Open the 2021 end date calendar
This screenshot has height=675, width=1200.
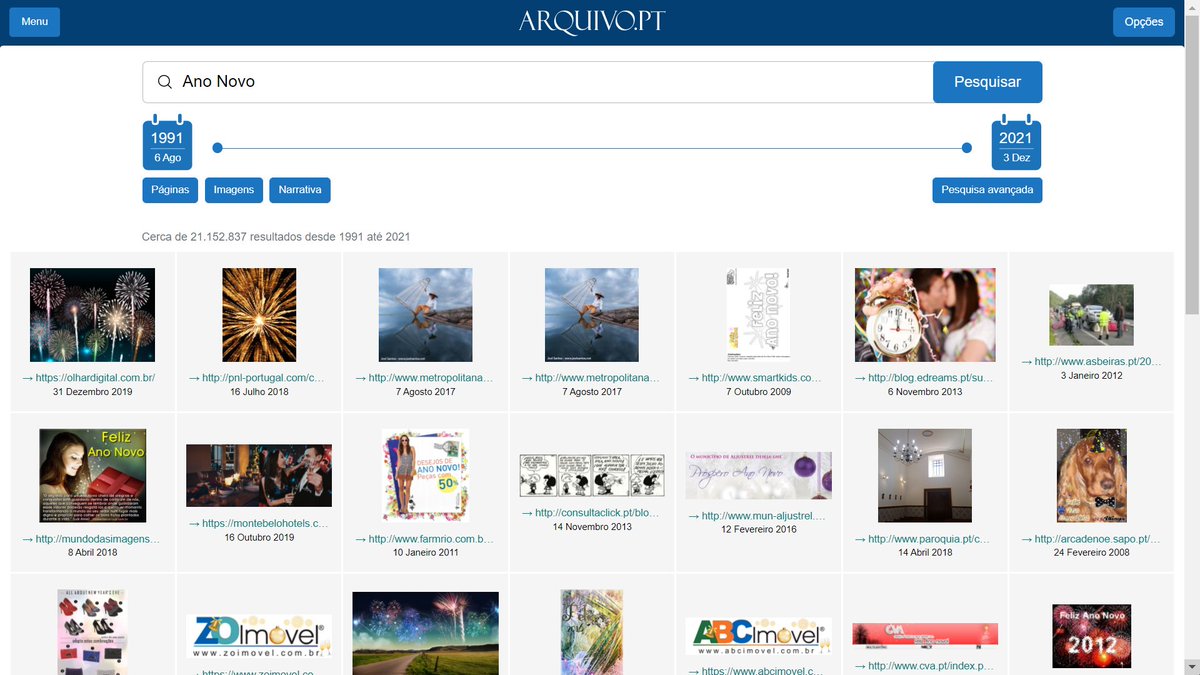point(1016,145)
